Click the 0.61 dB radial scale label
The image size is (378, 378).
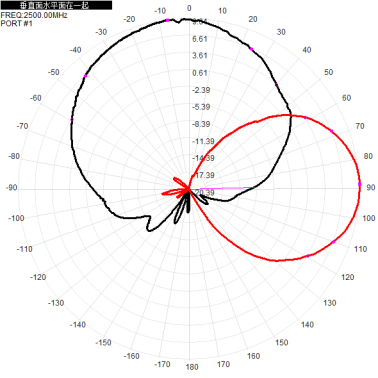200,73
